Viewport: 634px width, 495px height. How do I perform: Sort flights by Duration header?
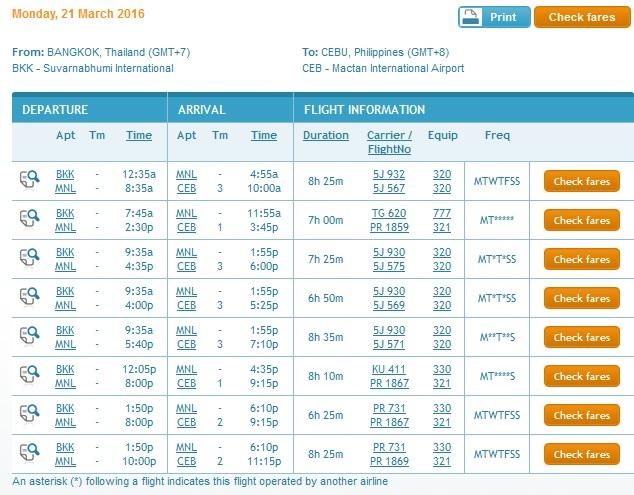pos(326,135)
